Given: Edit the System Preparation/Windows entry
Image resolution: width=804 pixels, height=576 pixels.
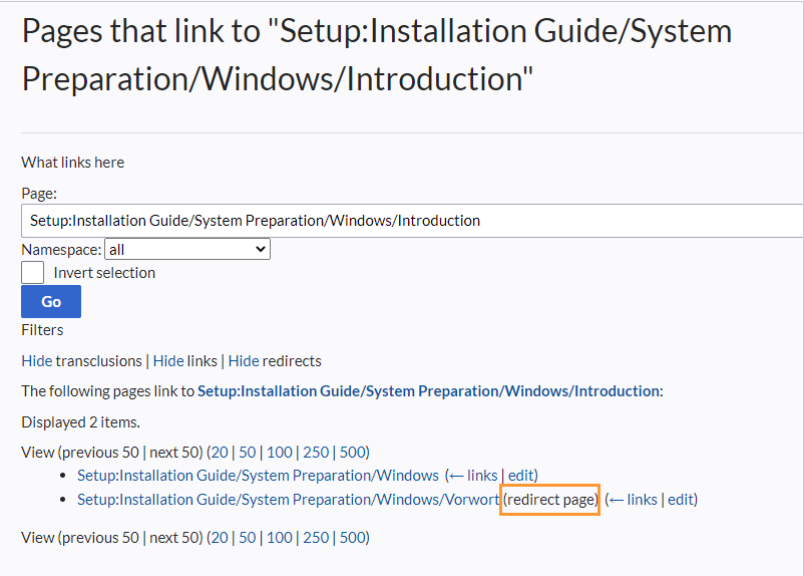Looking at the screenshot, I should coord(522,475).
